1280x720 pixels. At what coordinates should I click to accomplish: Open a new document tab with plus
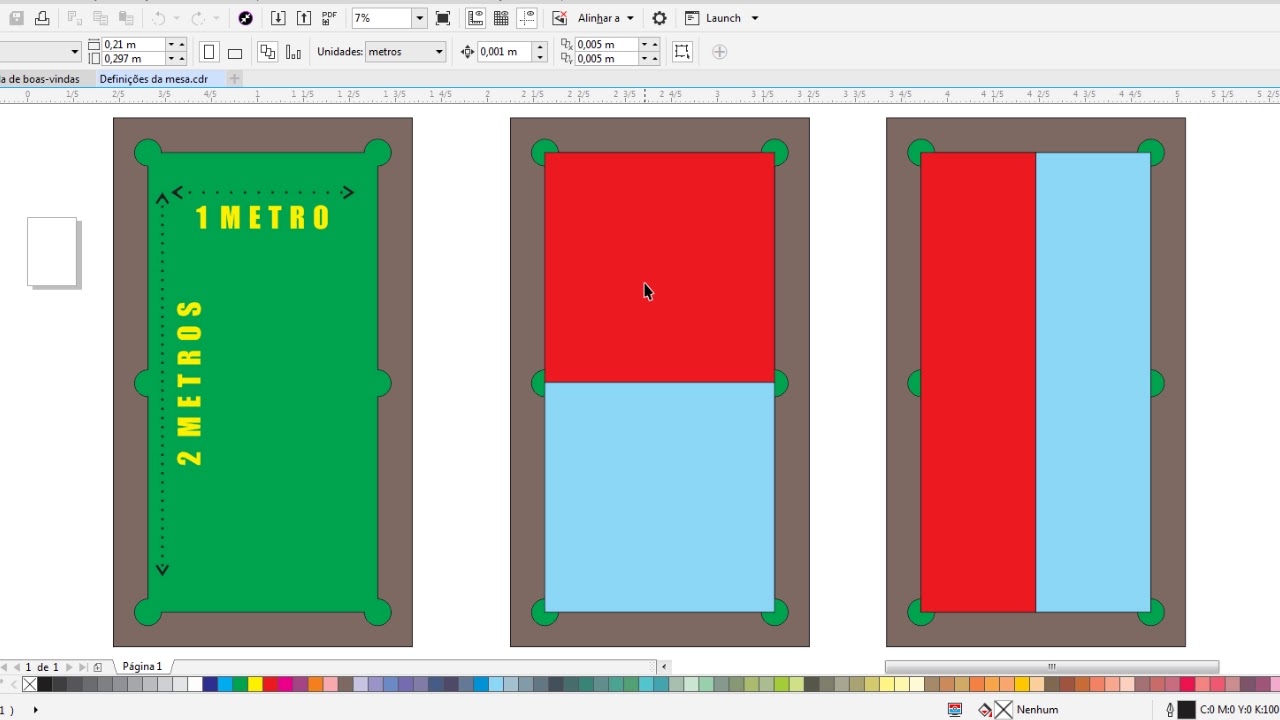pyautogui.click(x=235, y=79)
